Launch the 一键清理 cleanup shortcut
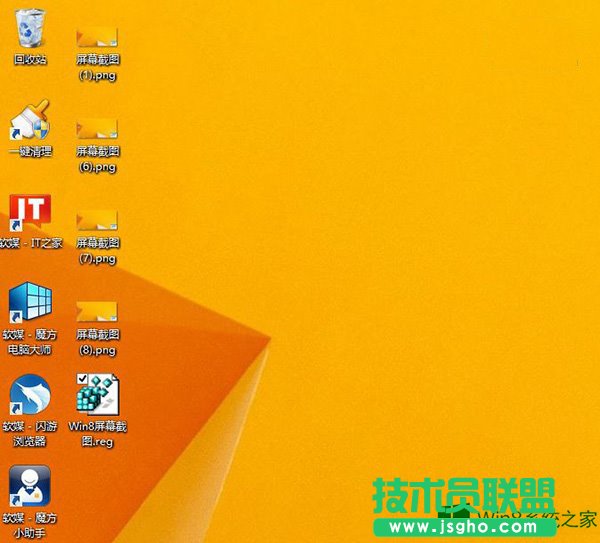 (30, 119)
